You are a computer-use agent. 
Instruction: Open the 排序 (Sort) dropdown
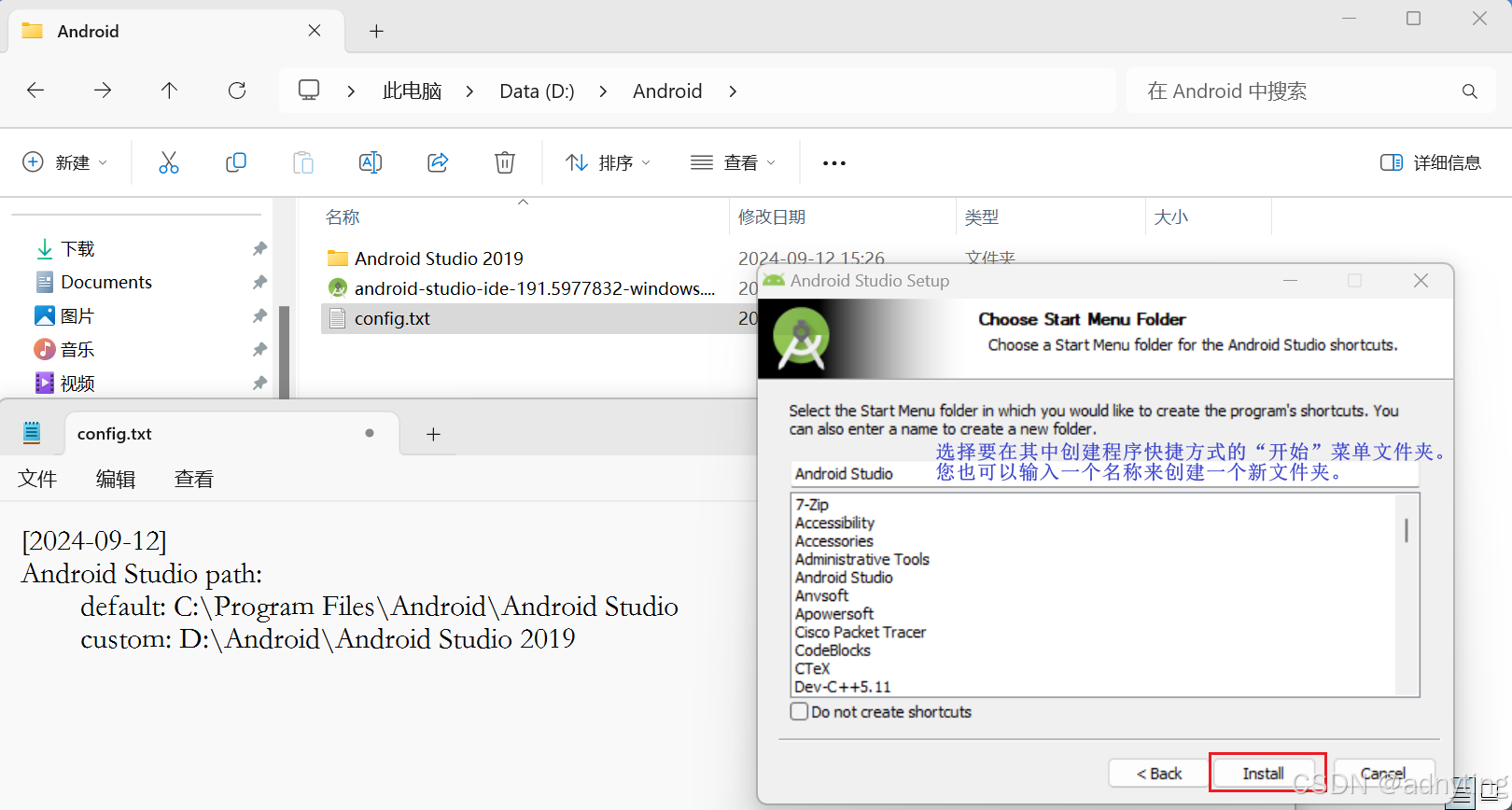608,162
